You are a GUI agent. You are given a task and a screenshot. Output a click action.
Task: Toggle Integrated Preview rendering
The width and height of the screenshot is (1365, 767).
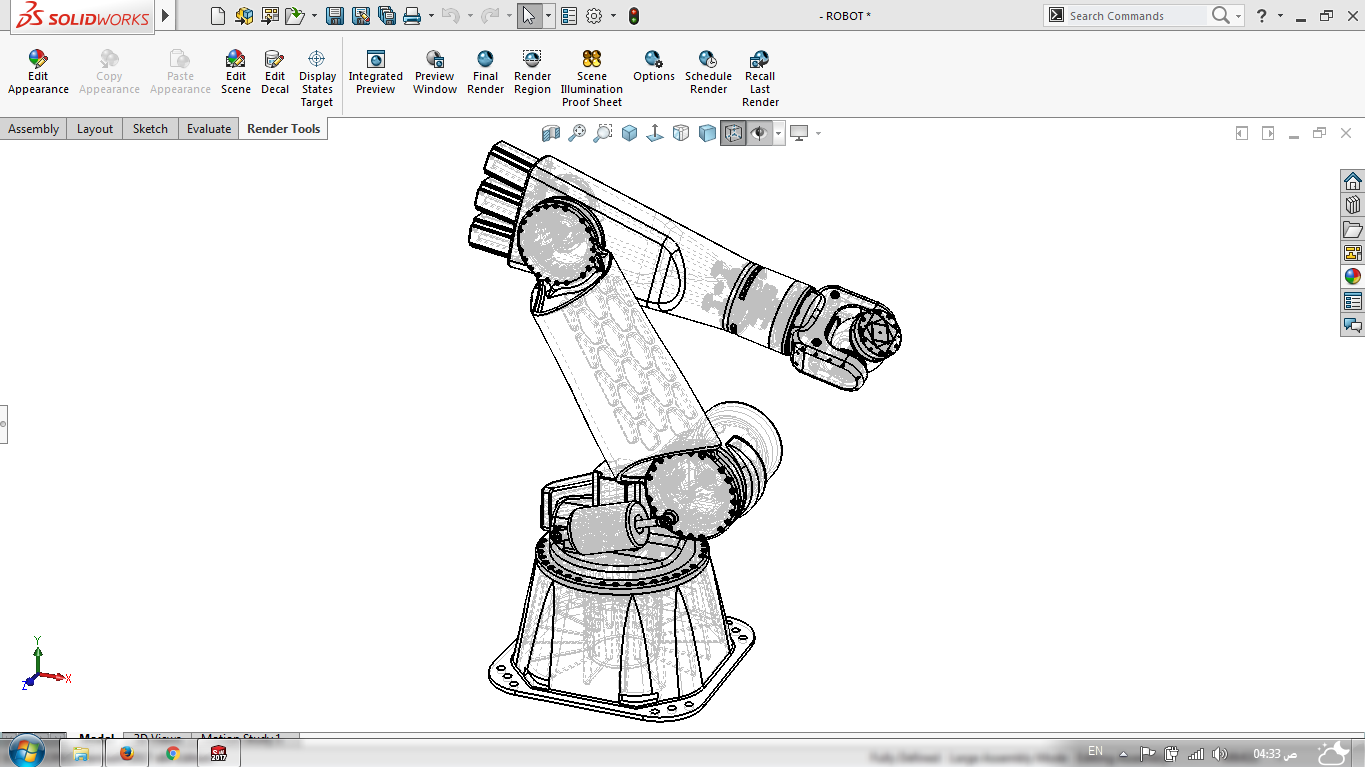click(x=375, y=72)
